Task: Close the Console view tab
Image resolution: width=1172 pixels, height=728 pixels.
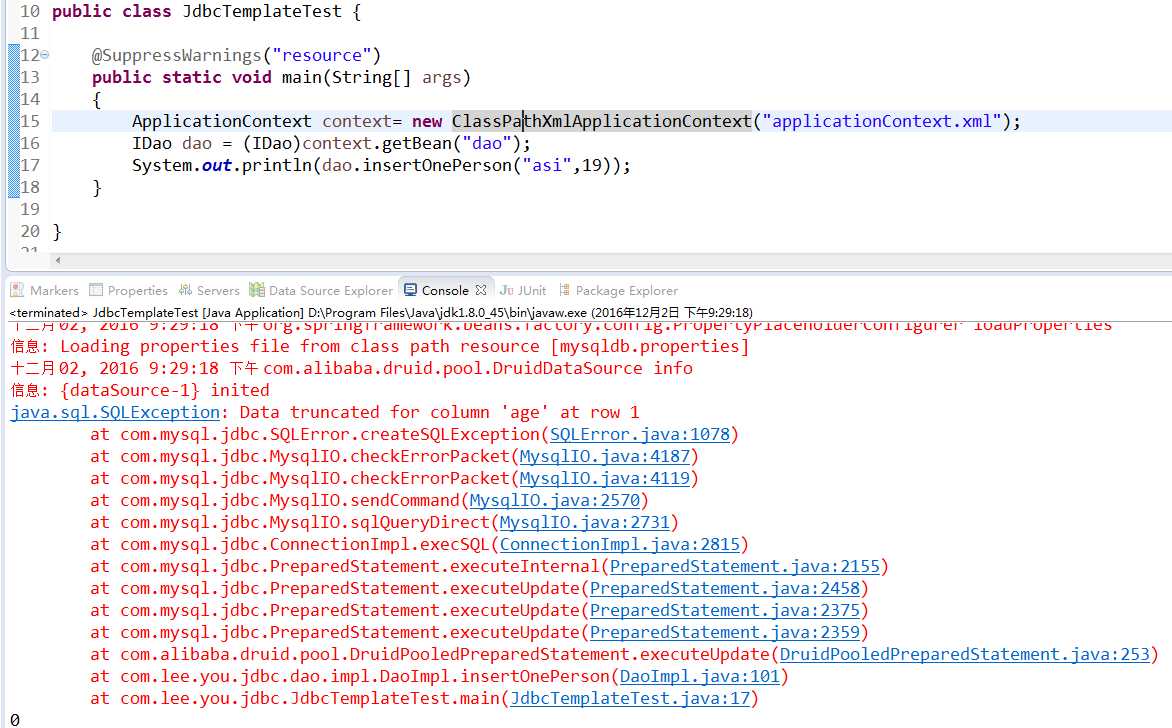Action: pyautogui.click(x=481, y=290)
